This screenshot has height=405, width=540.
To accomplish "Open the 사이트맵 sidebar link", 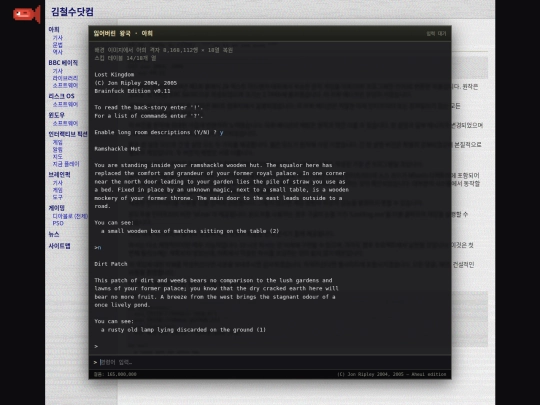I will pyautogui.click(x=59, y=246).
